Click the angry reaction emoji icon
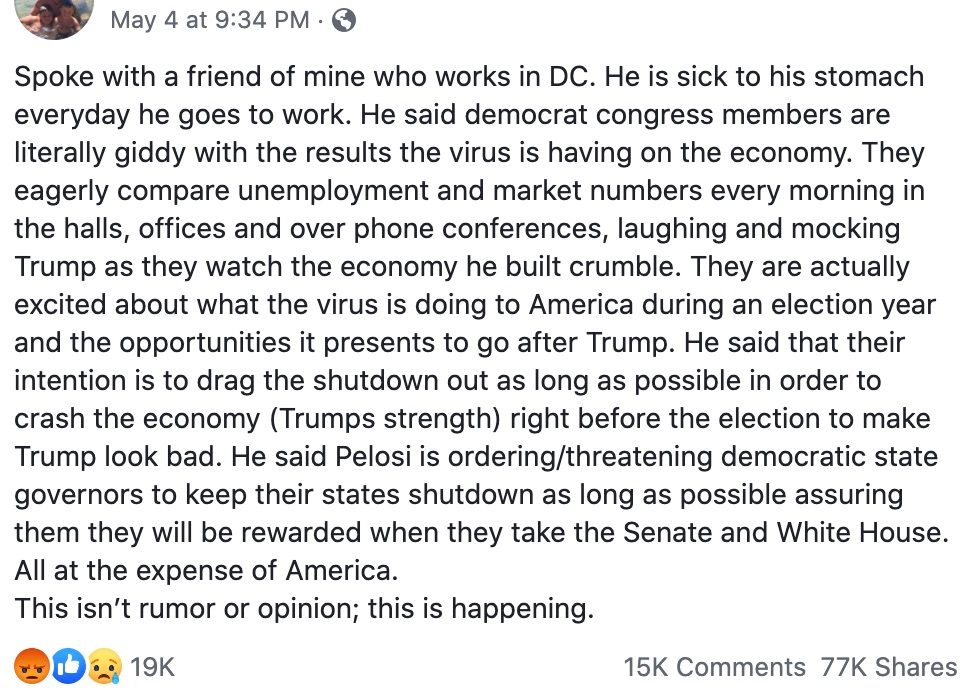966x696 pixels. pos(31,666)
